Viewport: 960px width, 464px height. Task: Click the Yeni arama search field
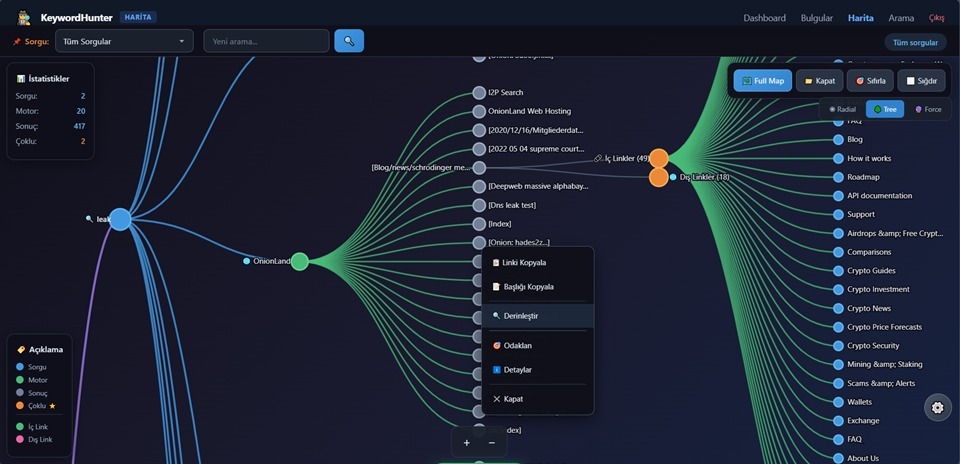coord(266,42)
